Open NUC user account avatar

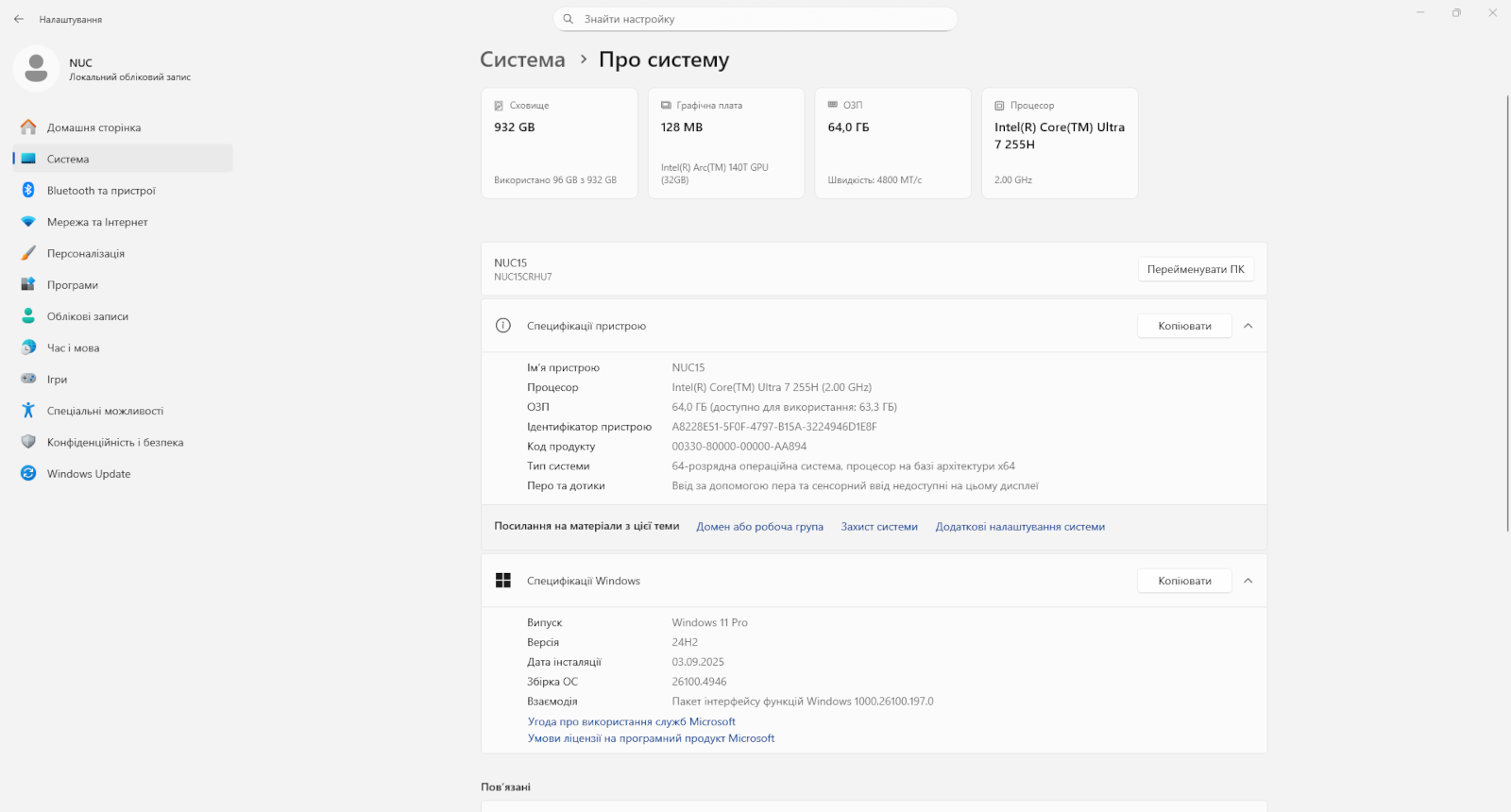tap(36, 69)
